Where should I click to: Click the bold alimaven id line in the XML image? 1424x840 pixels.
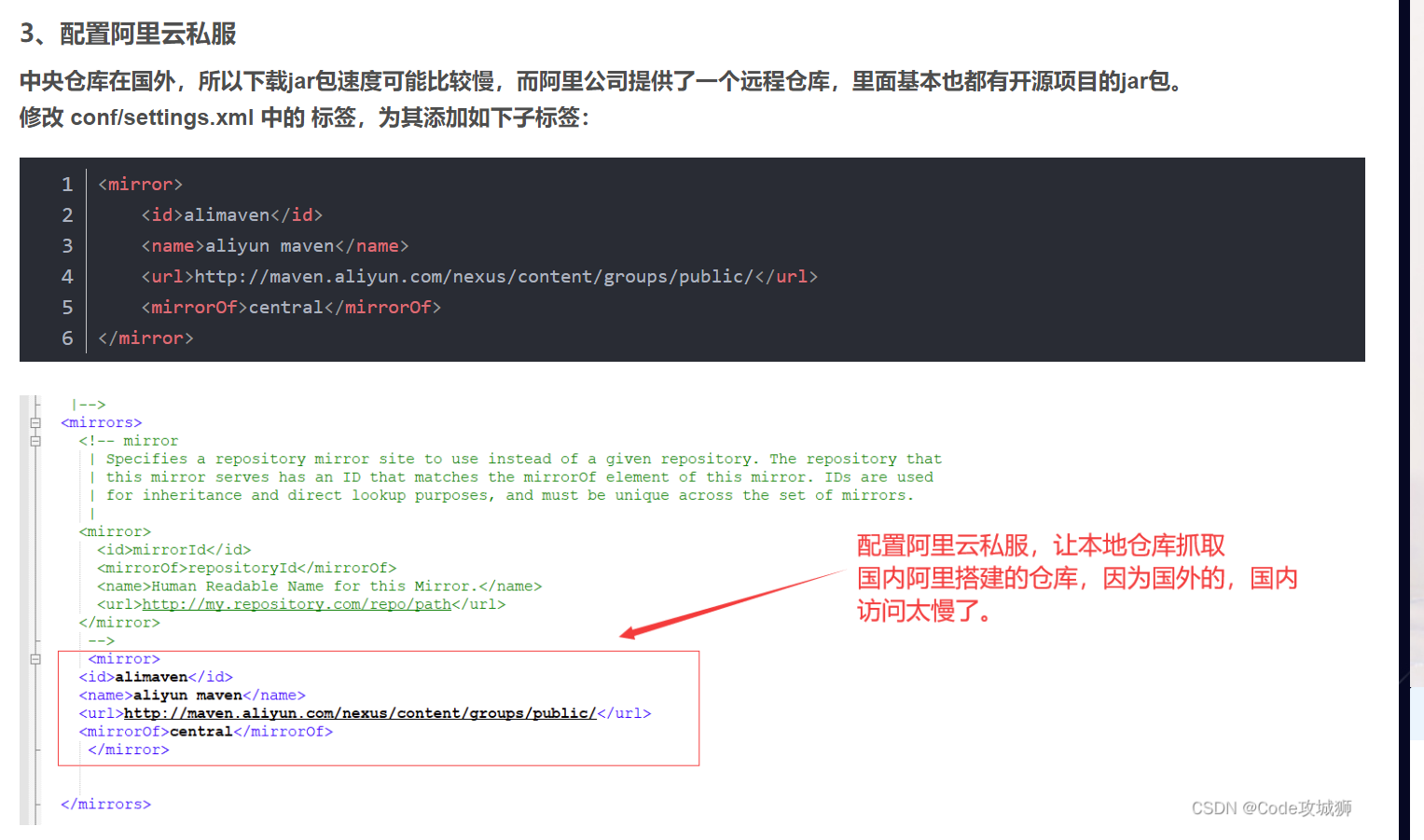156,677
